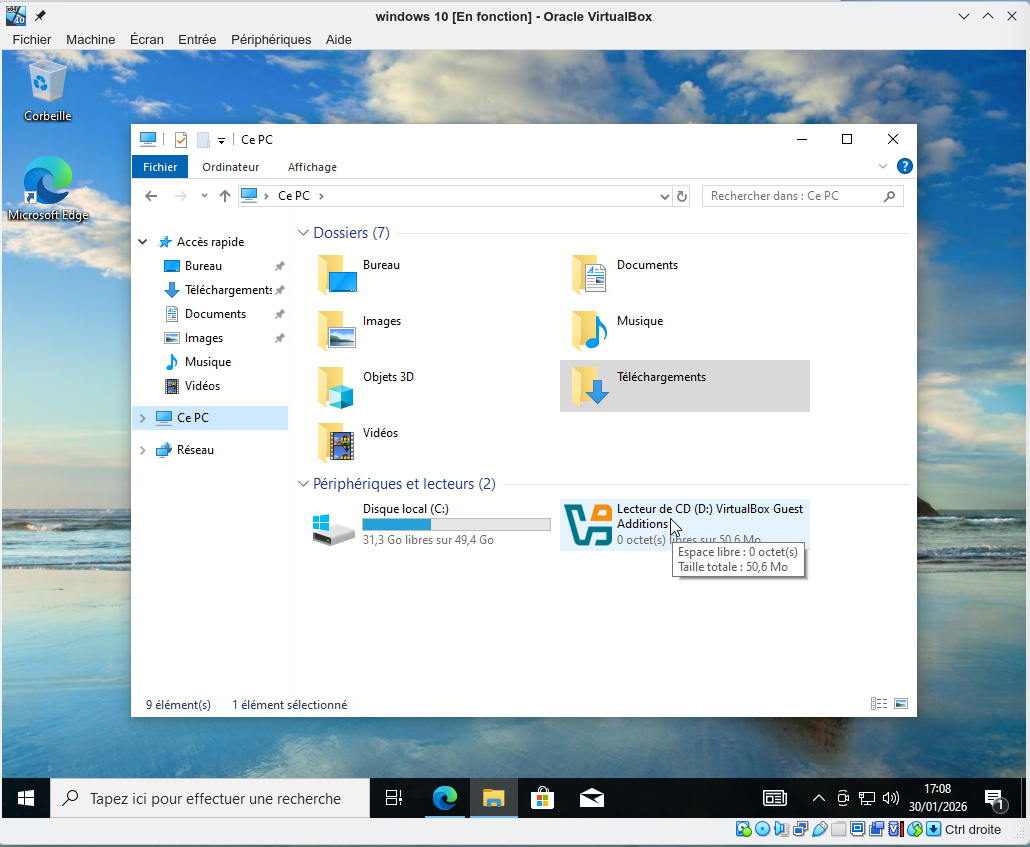The image size is (1030, 847).
Task: Click the Microsoft Store taskbar icon
Action: click(x=542, y=798)
